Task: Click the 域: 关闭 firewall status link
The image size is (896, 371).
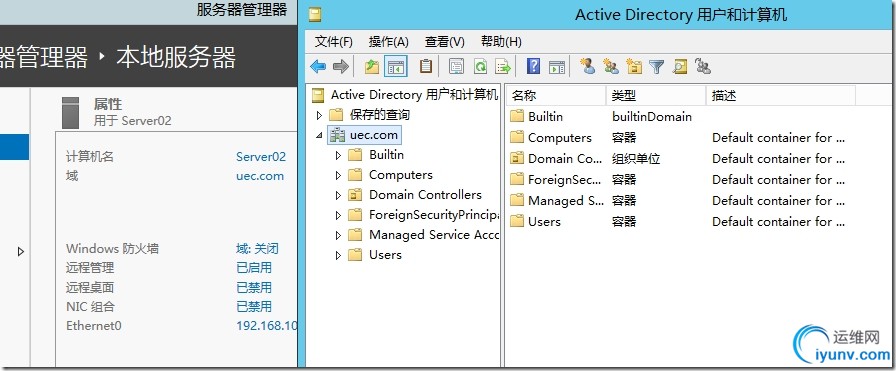Action: pyautogui.click(x=257, y=249)
